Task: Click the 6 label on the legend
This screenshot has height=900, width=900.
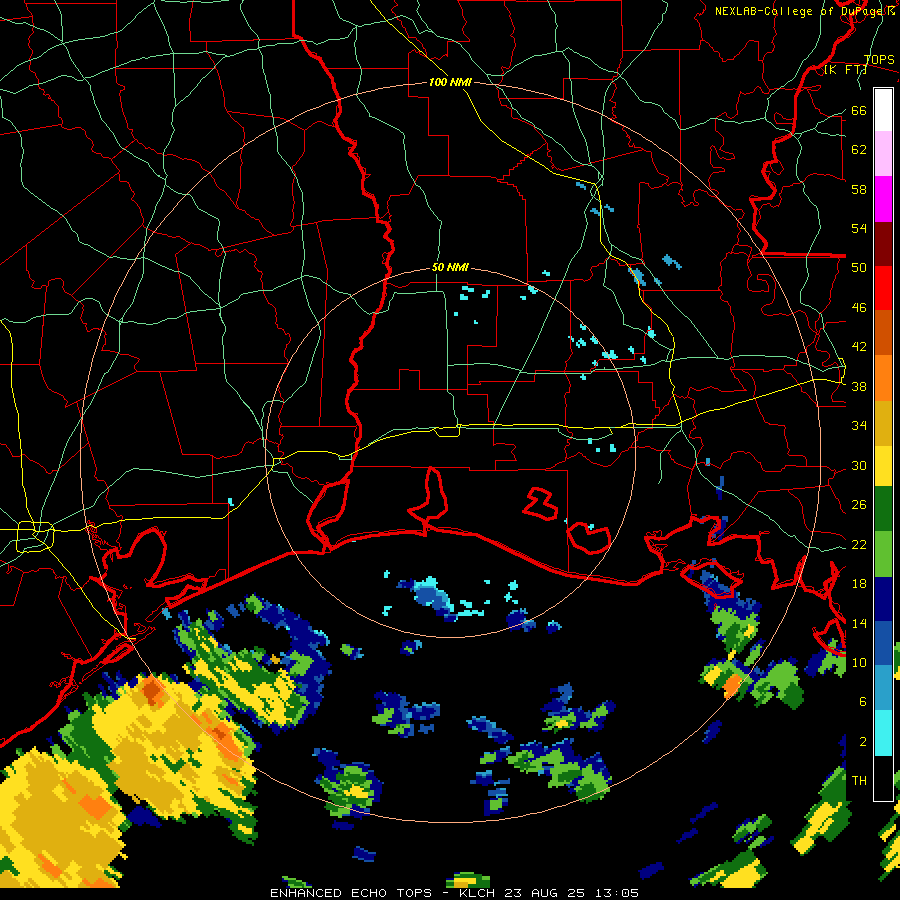Action: click(863, 702)
